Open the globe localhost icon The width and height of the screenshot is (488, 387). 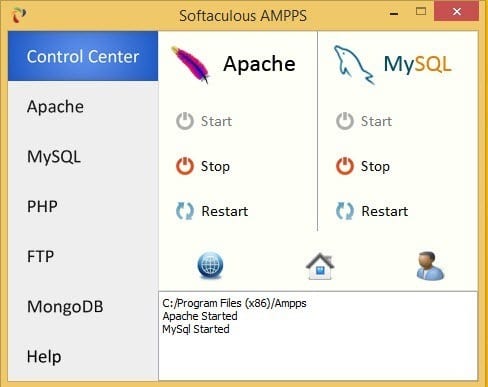(210, 265)
